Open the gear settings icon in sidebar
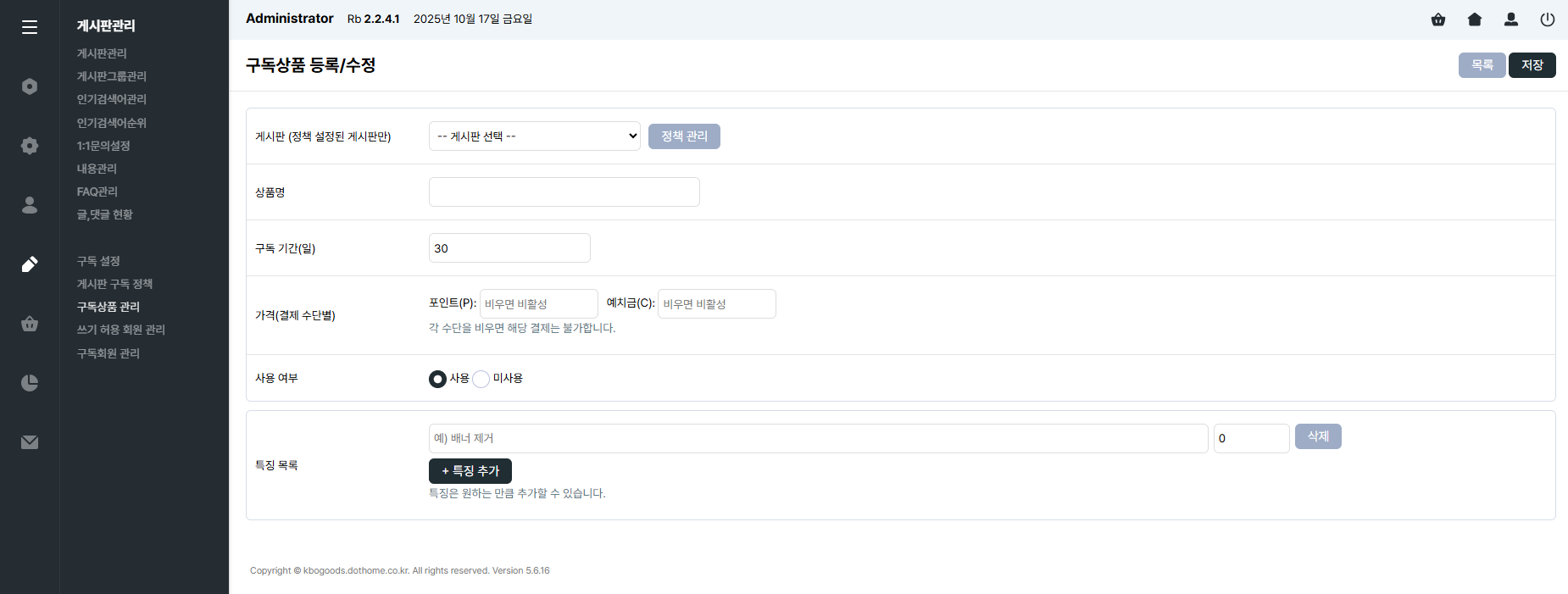Image resolution: width=1568 pixels, height=594 pixels. coord(30,146)
